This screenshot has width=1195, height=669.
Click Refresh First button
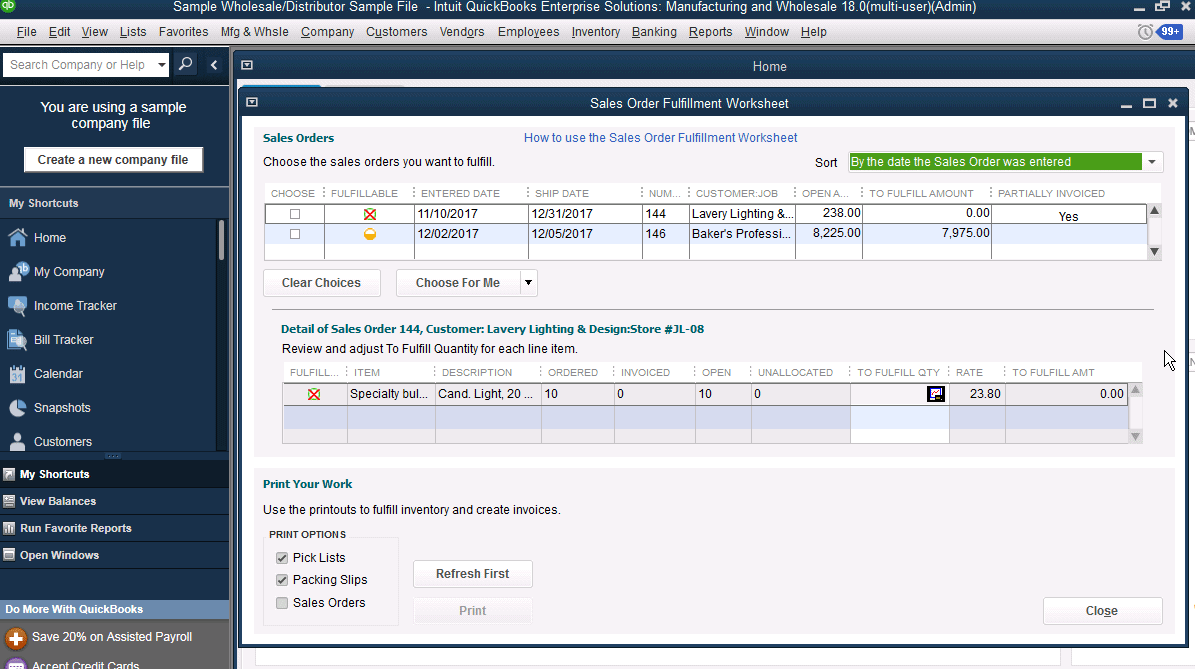point(473,574)
